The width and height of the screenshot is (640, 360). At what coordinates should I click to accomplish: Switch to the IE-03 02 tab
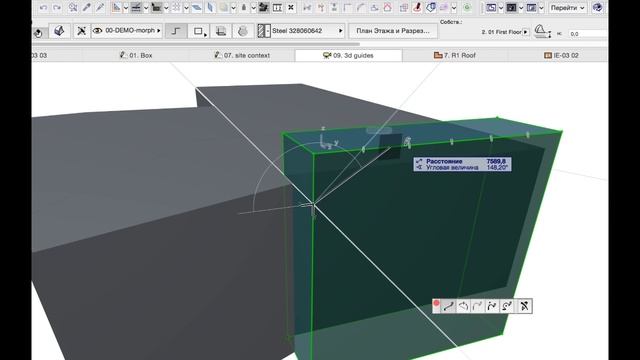click(561, 55)
